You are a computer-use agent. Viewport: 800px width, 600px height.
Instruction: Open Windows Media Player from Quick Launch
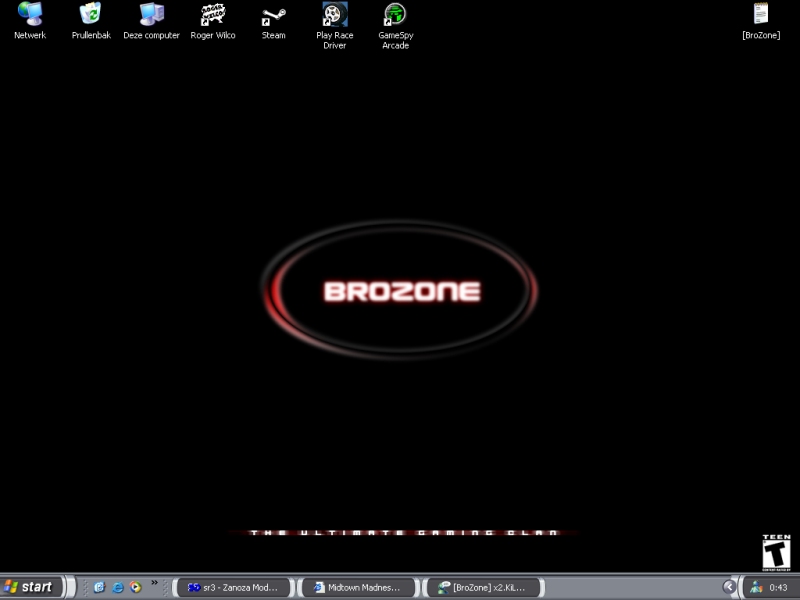click(x=135, y=587)
